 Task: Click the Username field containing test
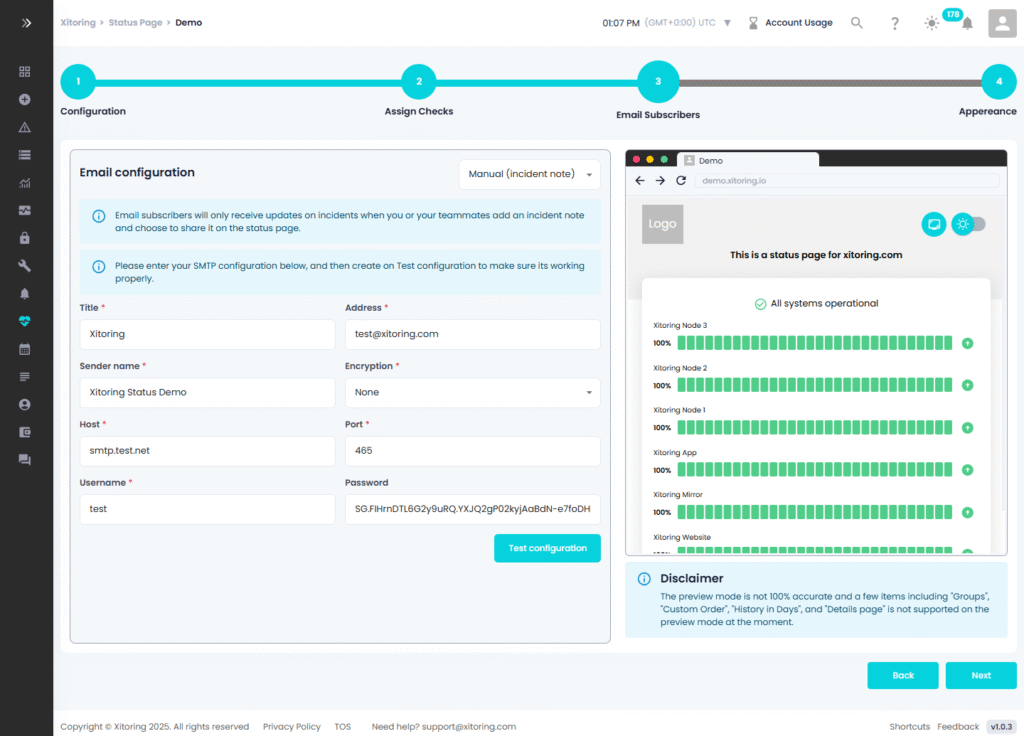pos(207,509)
